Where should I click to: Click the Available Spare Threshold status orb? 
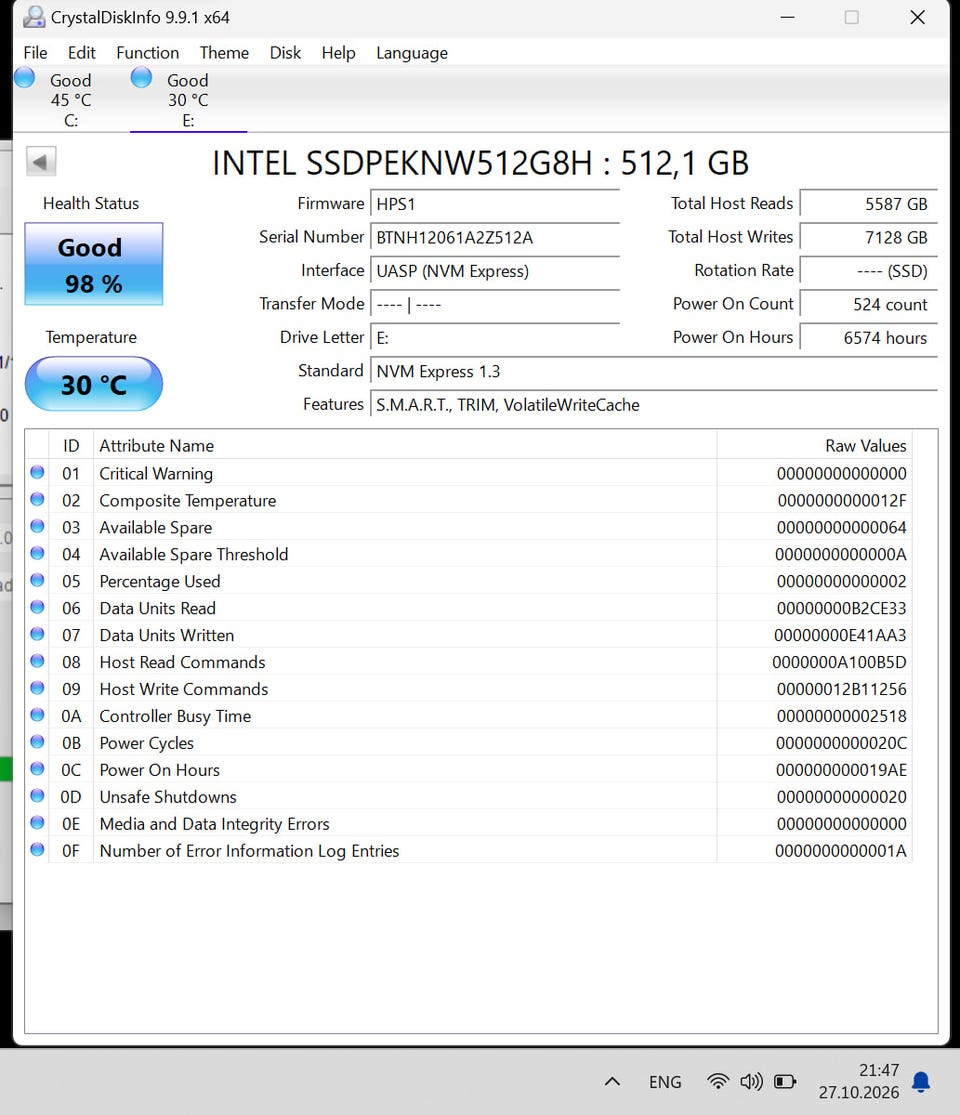click(37, 553)
